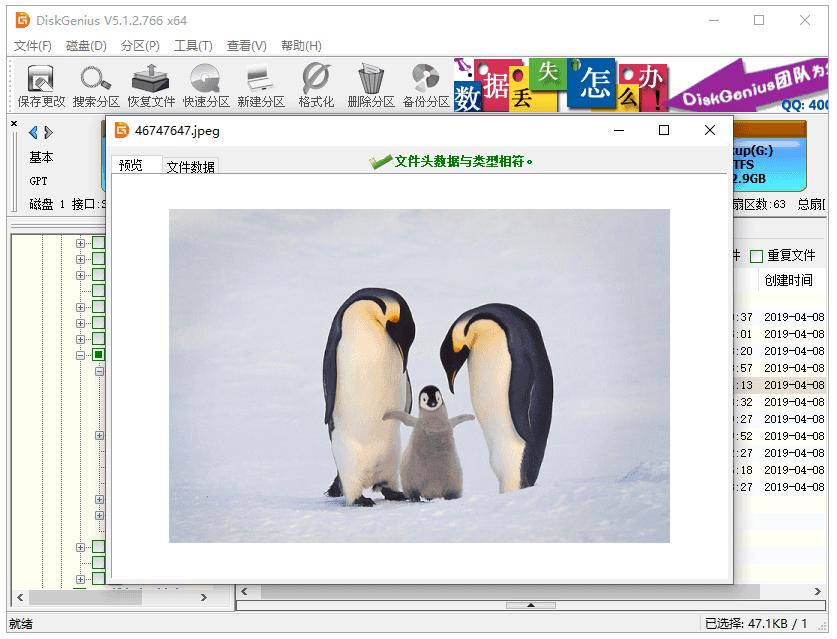This screenshot has width=837, height=639.
Task: Expand the topmost plus node in tree
Action: (81, 242)
